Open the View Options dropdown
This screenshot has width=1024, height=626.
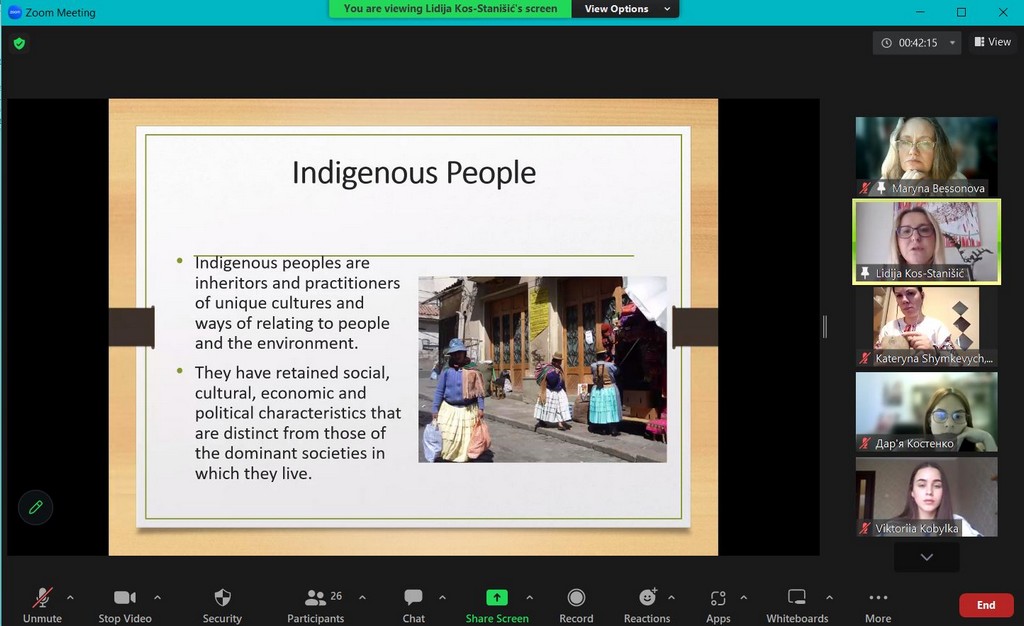point(624,9)
